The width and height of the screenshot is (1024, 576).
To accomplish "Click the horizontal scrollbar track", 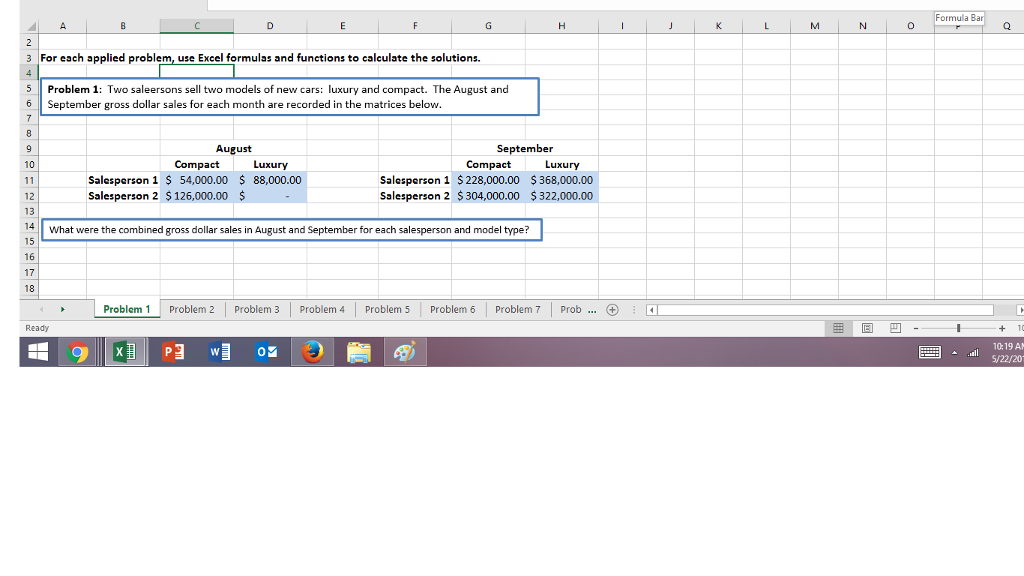I will (825, 310).
